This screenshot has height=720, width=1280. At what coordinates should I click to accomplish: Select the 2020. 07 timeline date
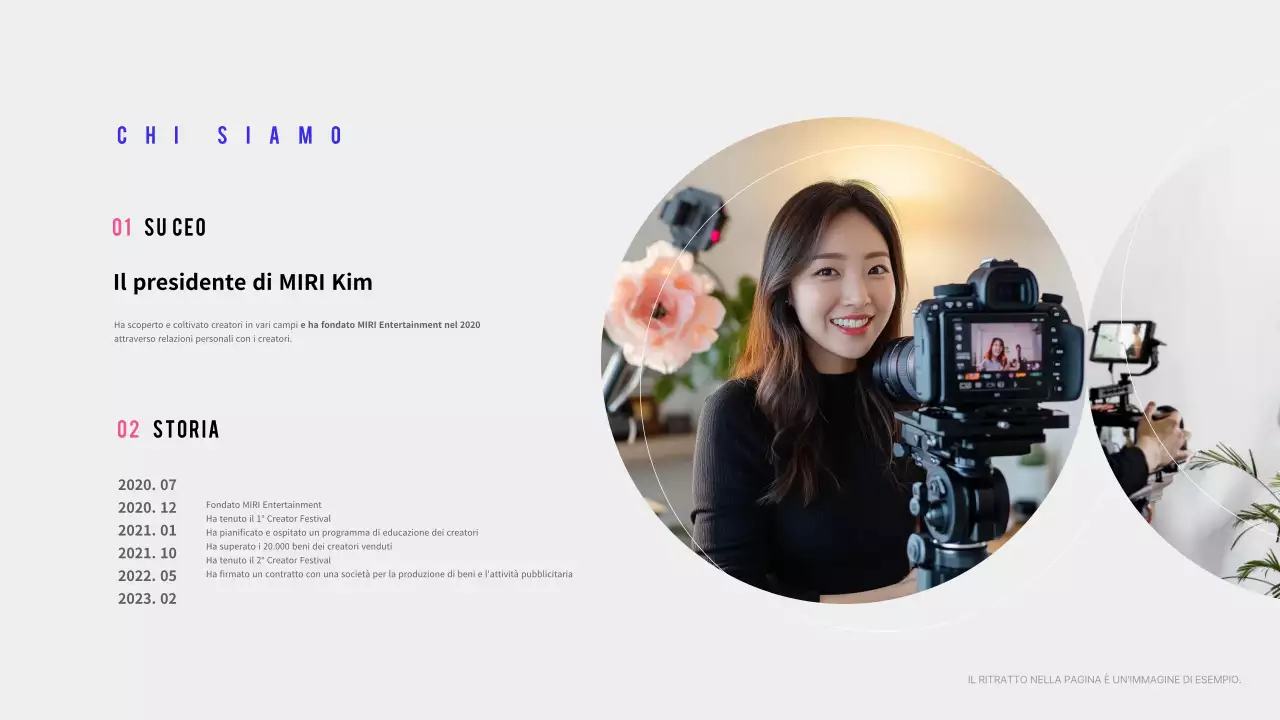(147, 485)
